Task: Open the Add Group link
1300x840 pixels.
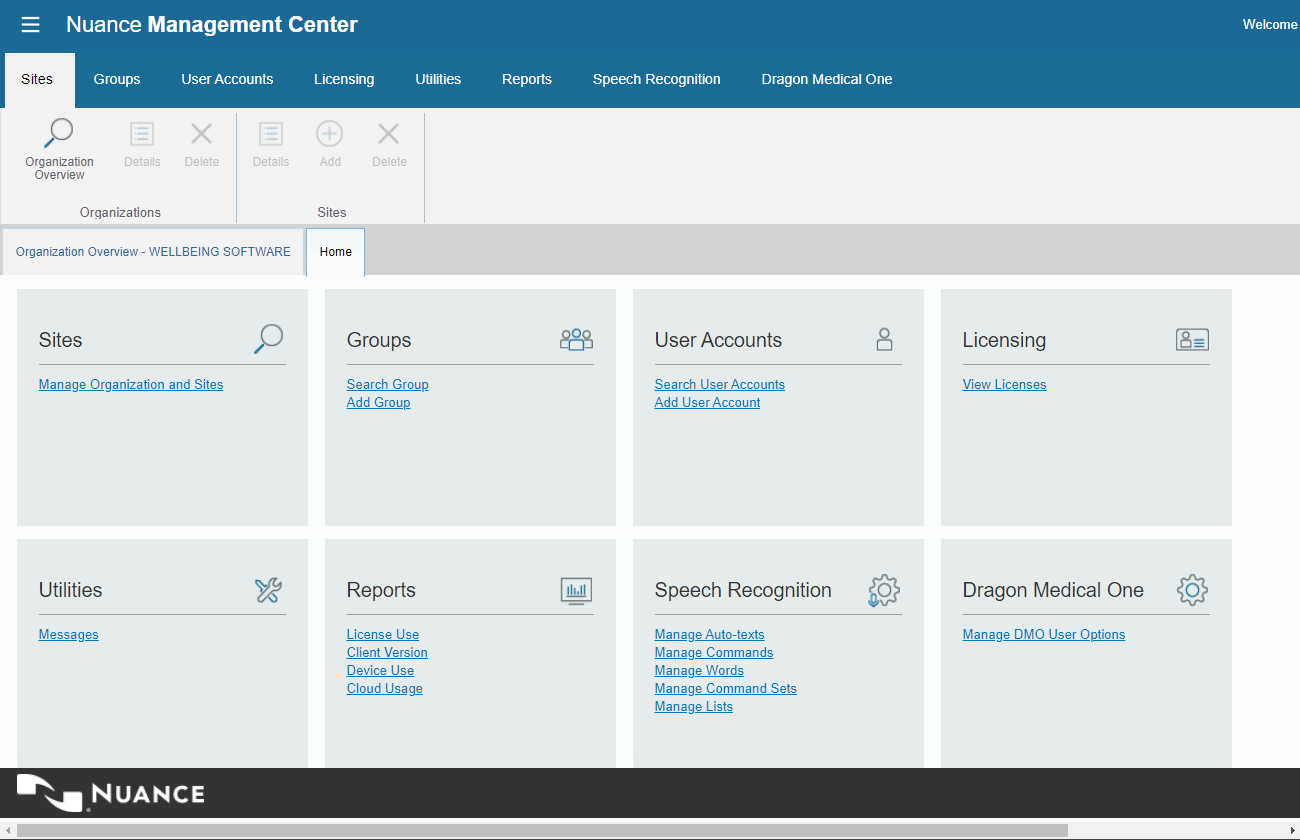Action: tap(378, 403)
